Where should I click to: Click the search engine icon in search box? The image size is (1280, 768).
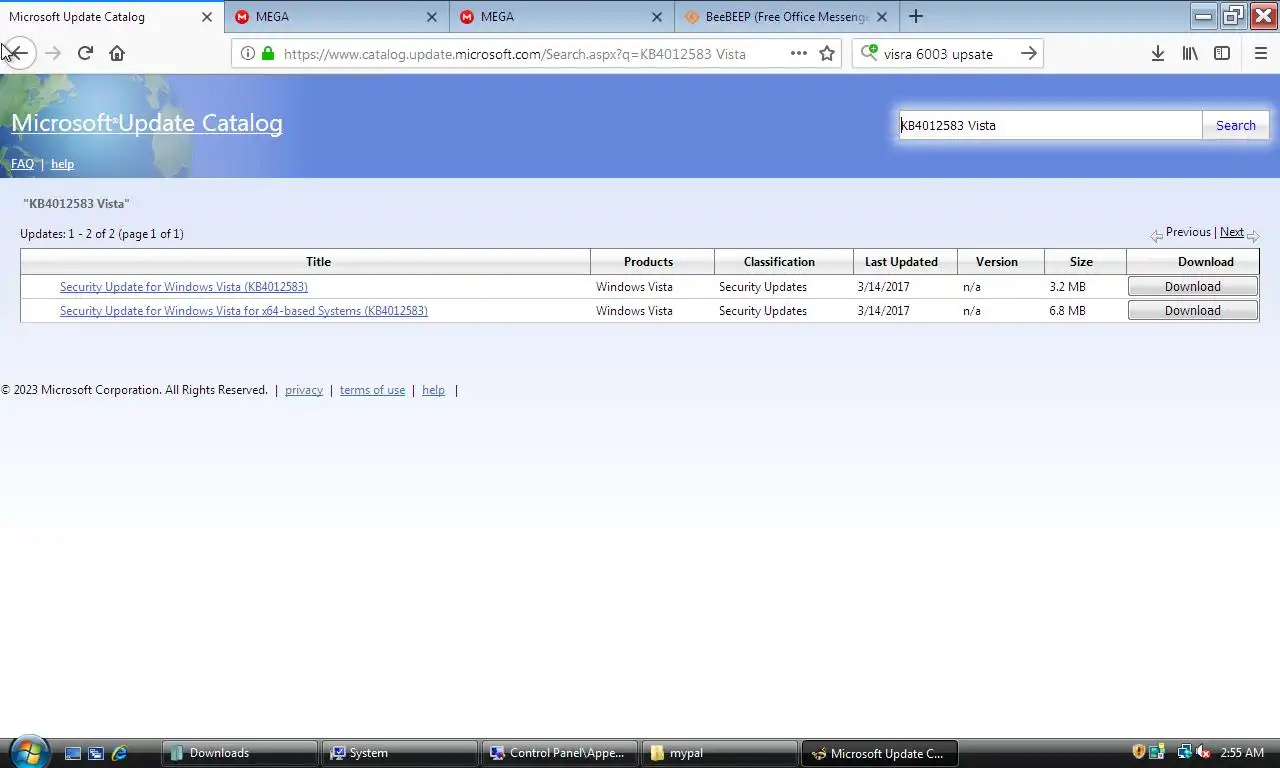click(869, 53)
